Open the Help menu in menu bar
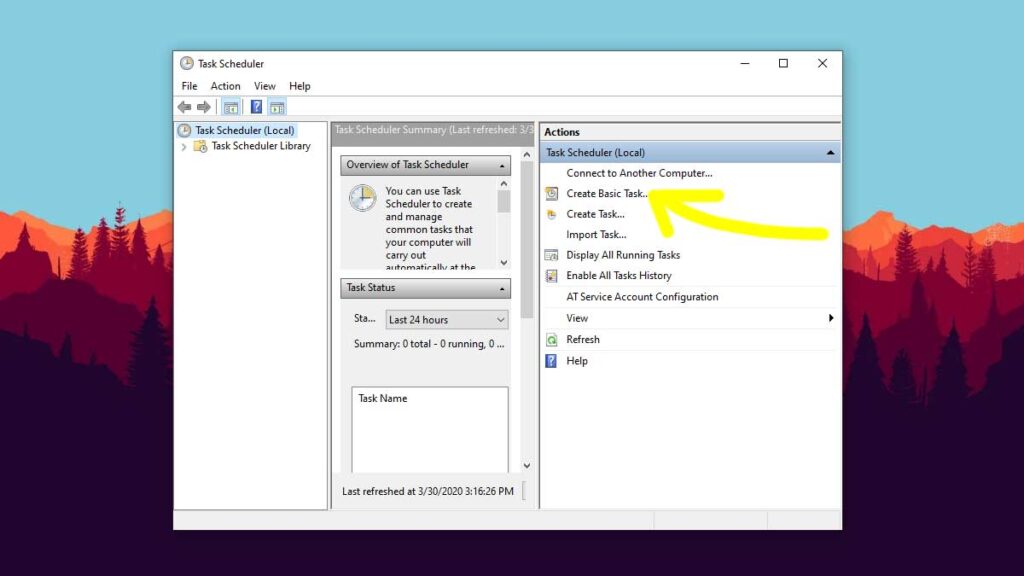Viewport: 1024px width, 576px height. [x=300, y=86]
